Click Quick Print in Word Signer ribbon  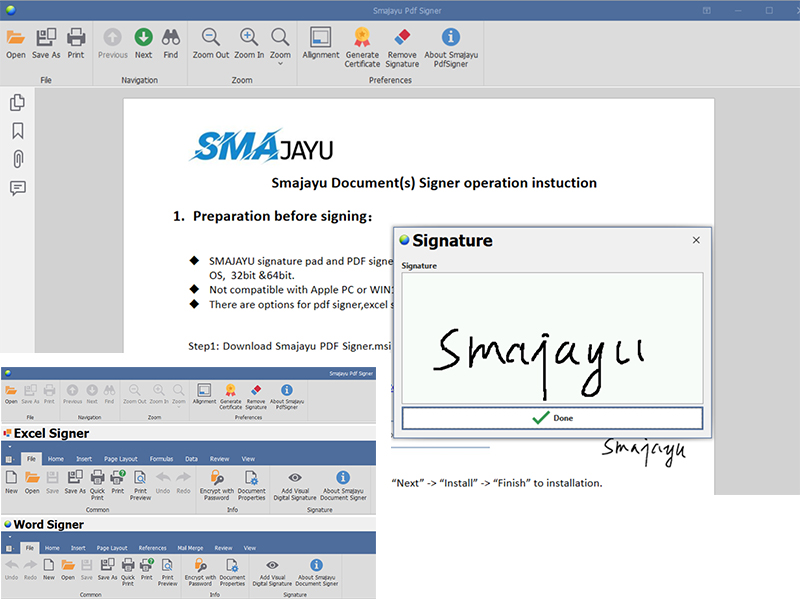tap(128, 572)
